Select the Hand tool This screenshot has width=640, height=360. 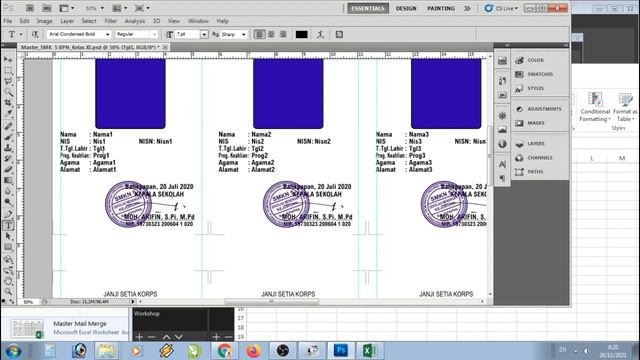(8, 281)
